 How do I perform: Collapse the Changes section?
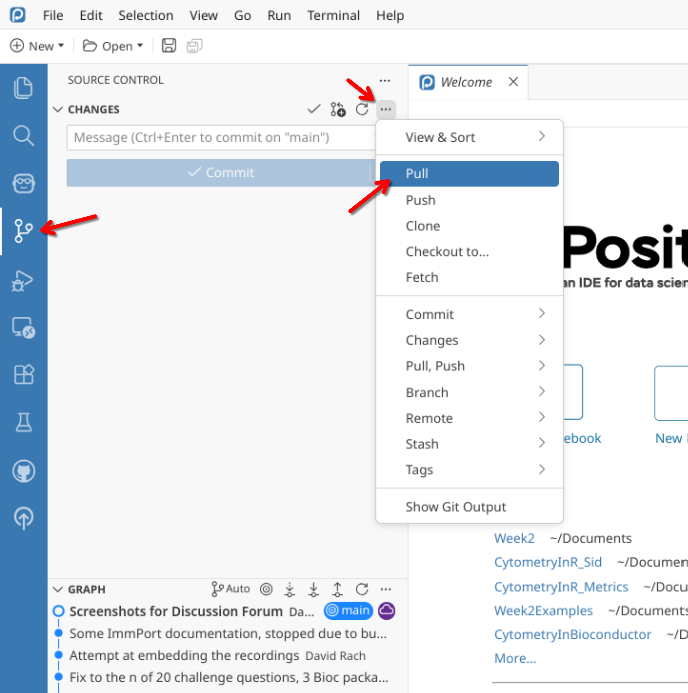pyautogui.click(x=58, y=110)
